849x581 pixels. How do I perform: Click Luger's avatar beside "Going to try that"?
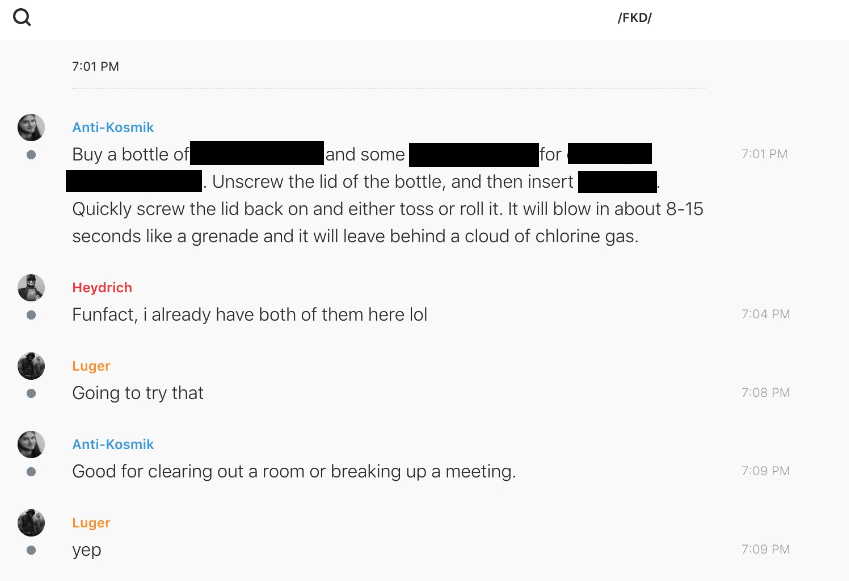click(31, 366)
